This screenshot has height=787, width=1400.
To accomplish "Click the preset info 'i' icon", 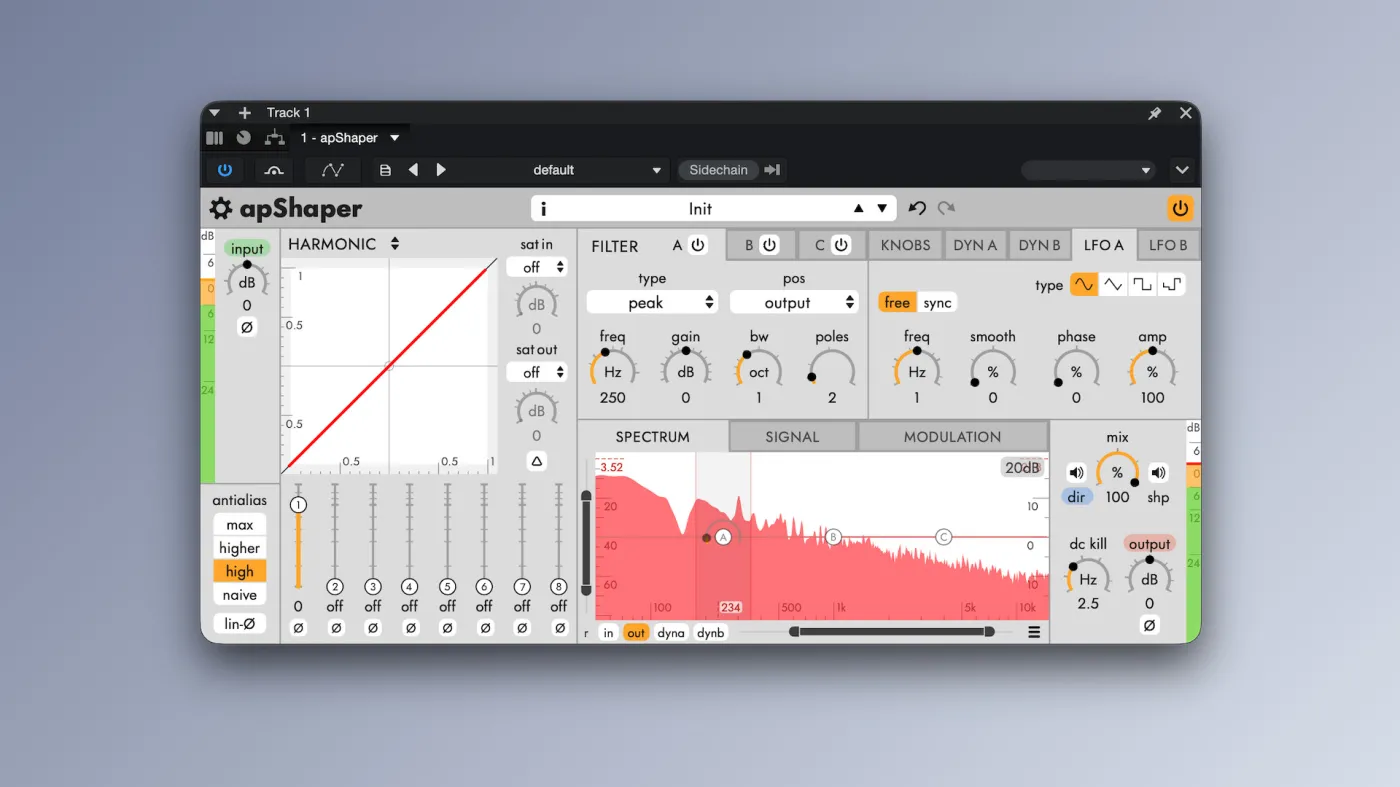I will click(543, 209).
